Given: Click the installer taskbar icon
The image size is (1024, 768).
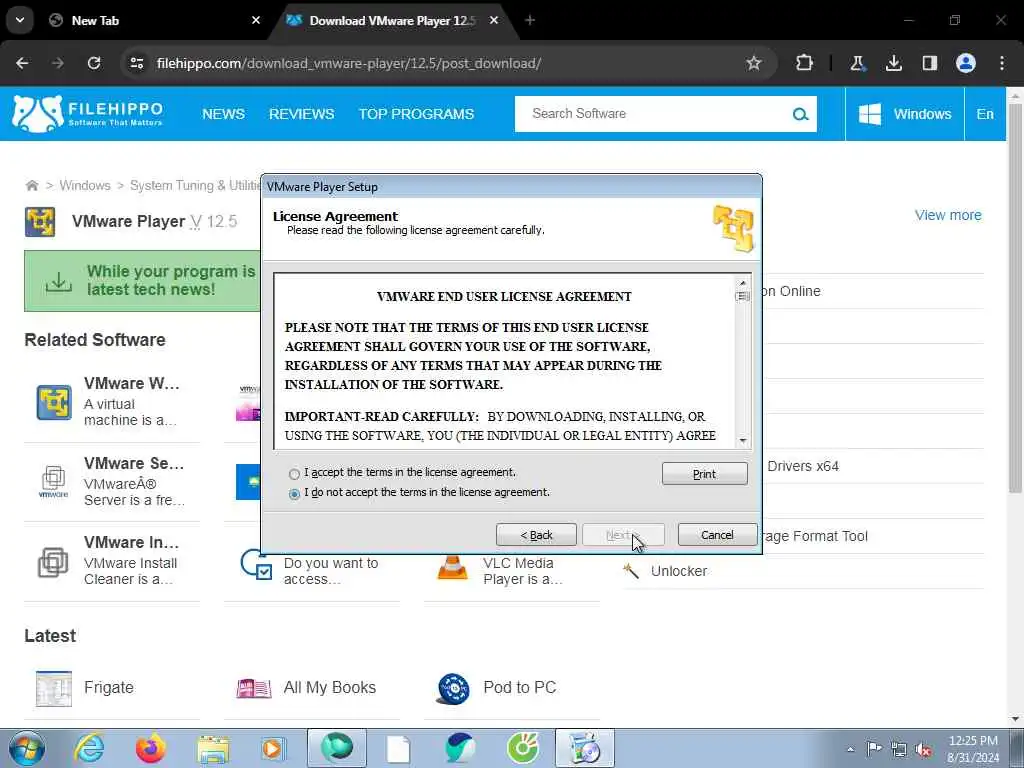Looking at the screenshot, I should coord(584,748).
